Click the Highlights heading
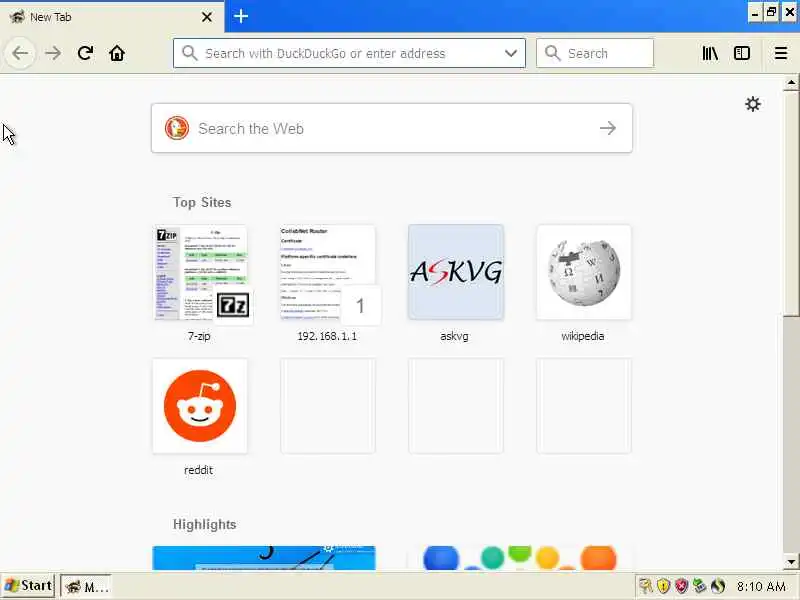This screenshot has height=600, width=800. [205, 524]
